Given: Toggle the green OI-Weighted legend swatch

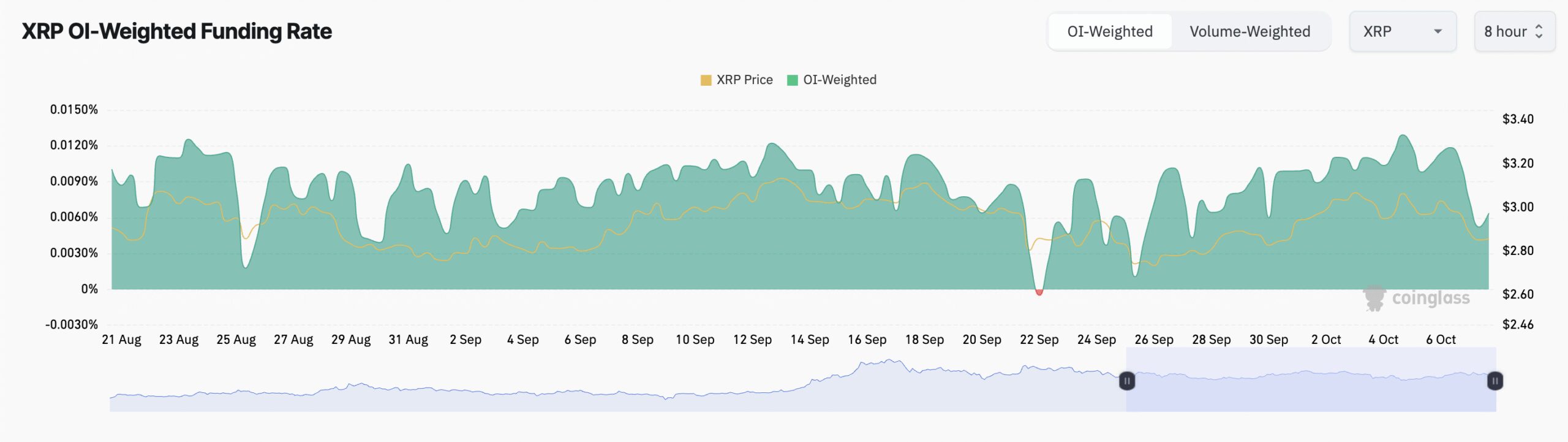Looking at the screenshot, I should click(792, 80).
